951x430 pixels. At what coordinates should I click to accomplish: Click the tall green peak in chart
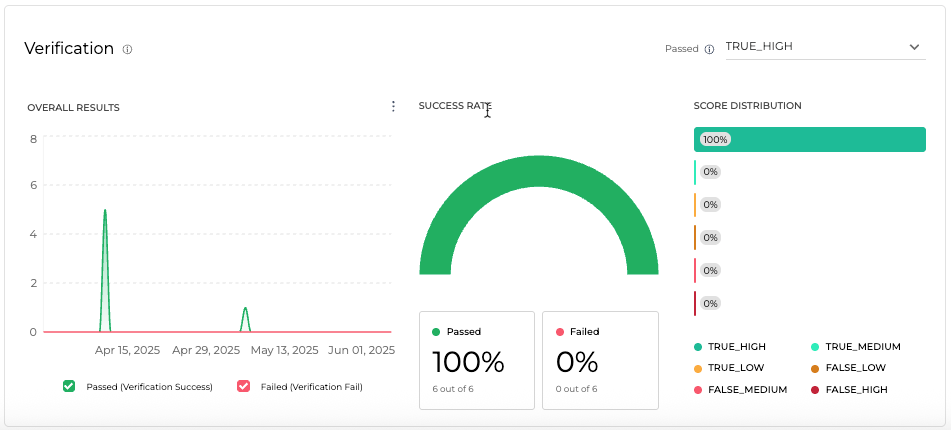click(105, 215)
